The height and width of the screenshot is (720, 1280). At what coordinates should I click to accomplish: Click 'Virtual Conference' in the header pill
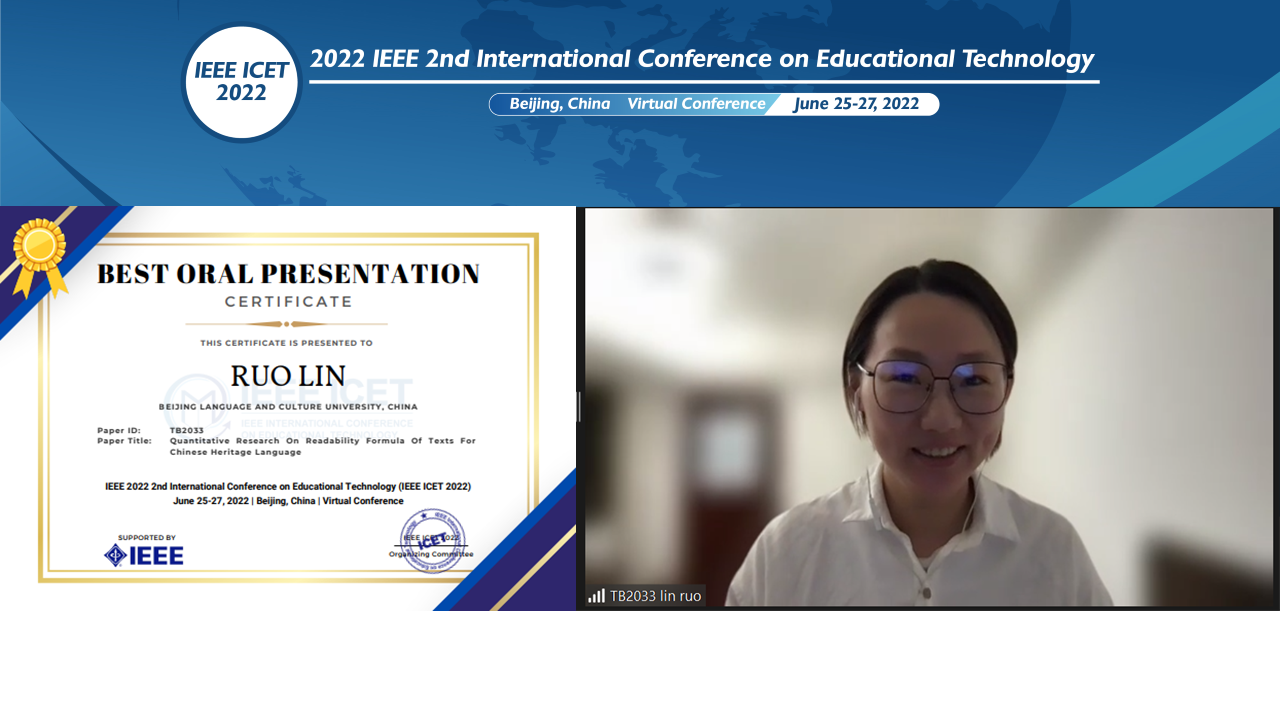[x=696, y=104]
